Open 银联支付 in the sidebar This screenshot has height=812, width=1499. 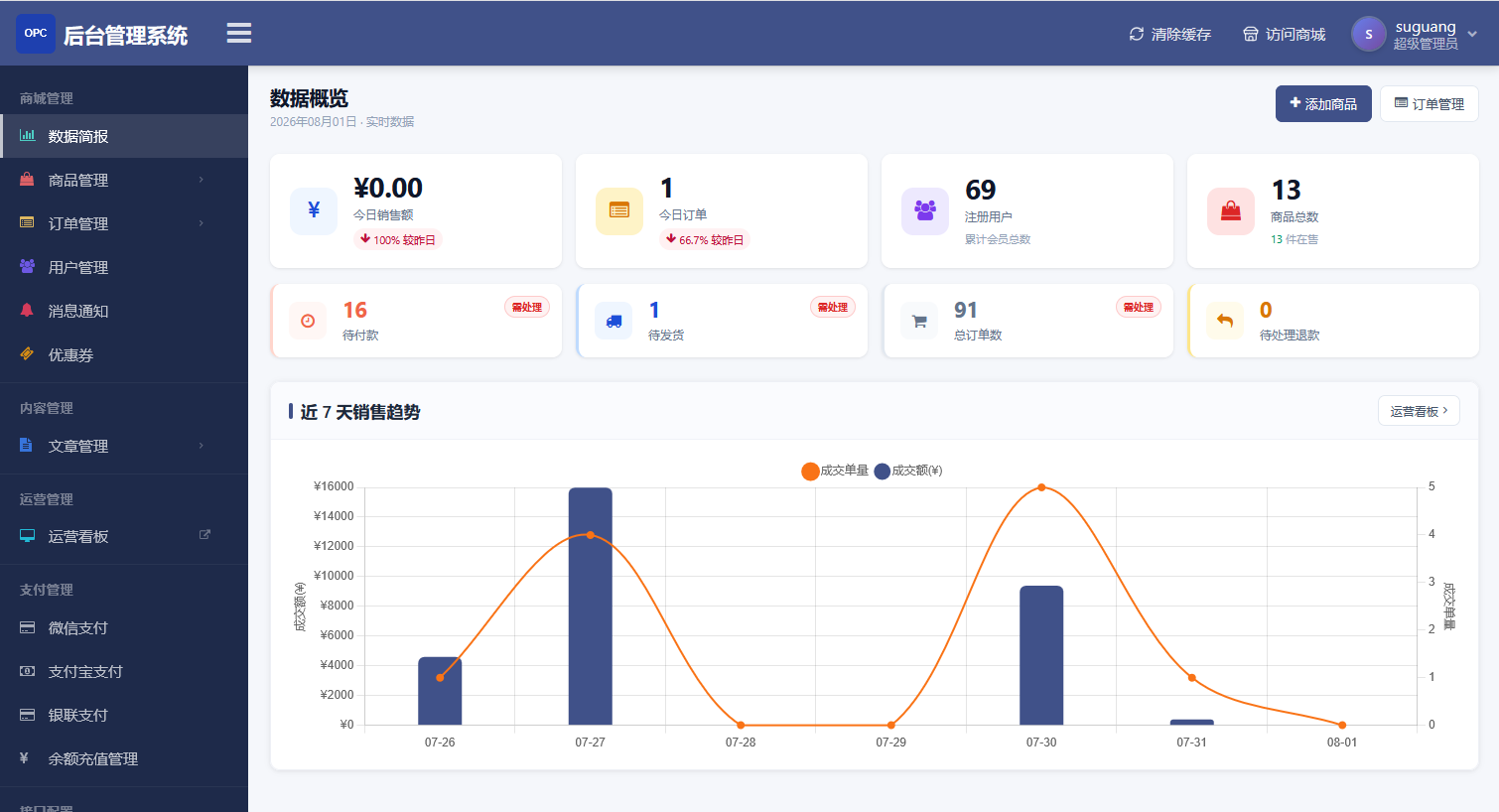[124, 715]
